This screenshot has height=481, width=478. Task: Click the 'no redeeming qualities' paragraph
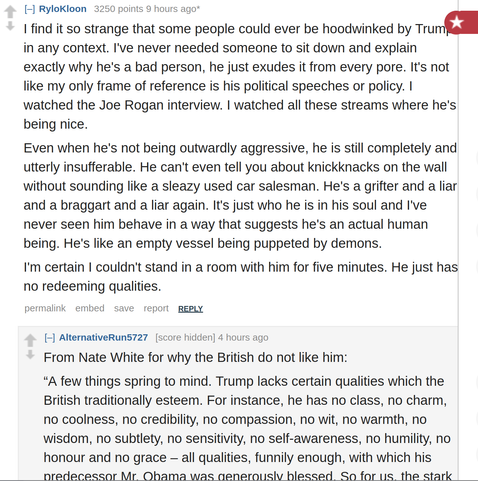(241, 276)
